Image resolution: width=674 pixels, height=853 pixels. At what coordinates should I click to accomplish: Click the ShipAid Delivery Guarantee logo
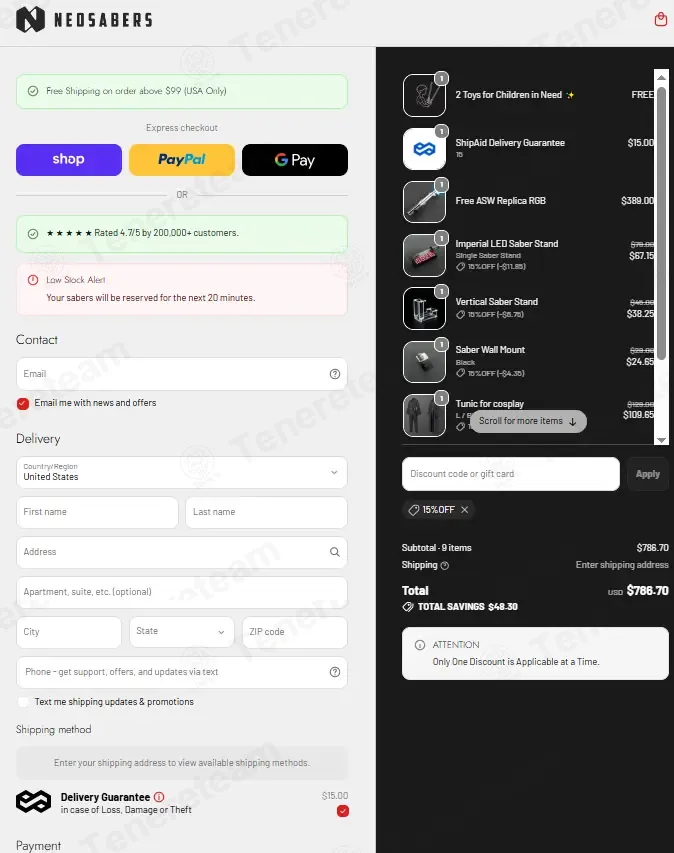tap(33, 802)
